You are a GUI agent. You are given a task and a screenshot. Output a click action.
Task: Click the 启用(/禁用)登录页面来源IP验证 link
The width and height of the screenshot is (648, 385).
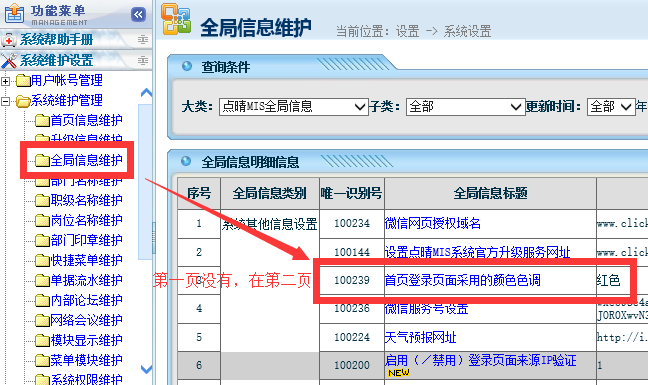coord(480,360)
